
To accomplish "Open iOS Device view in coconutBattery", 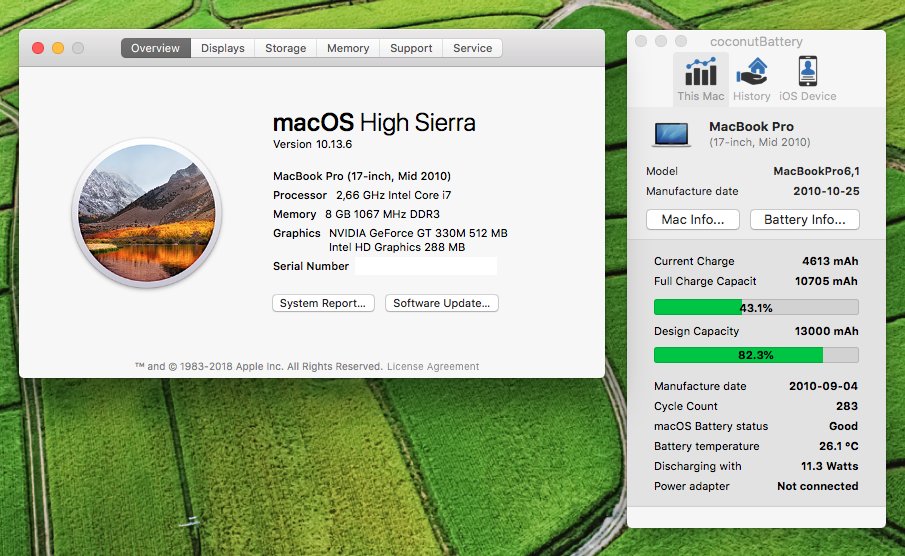I will point(807,79).
